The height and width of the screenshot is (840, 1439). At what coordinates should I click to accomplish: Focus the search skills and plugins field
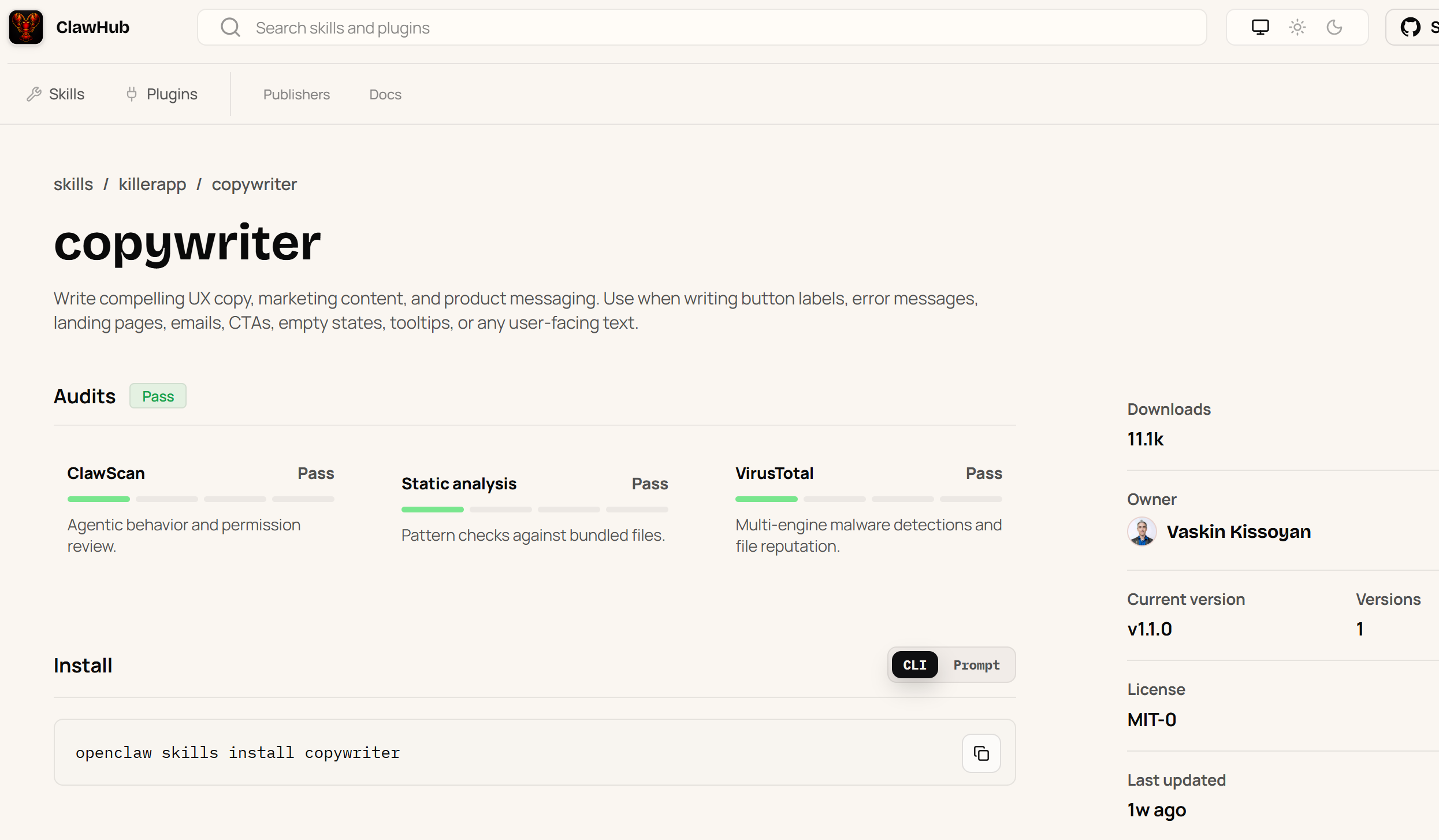click(702, 27)
